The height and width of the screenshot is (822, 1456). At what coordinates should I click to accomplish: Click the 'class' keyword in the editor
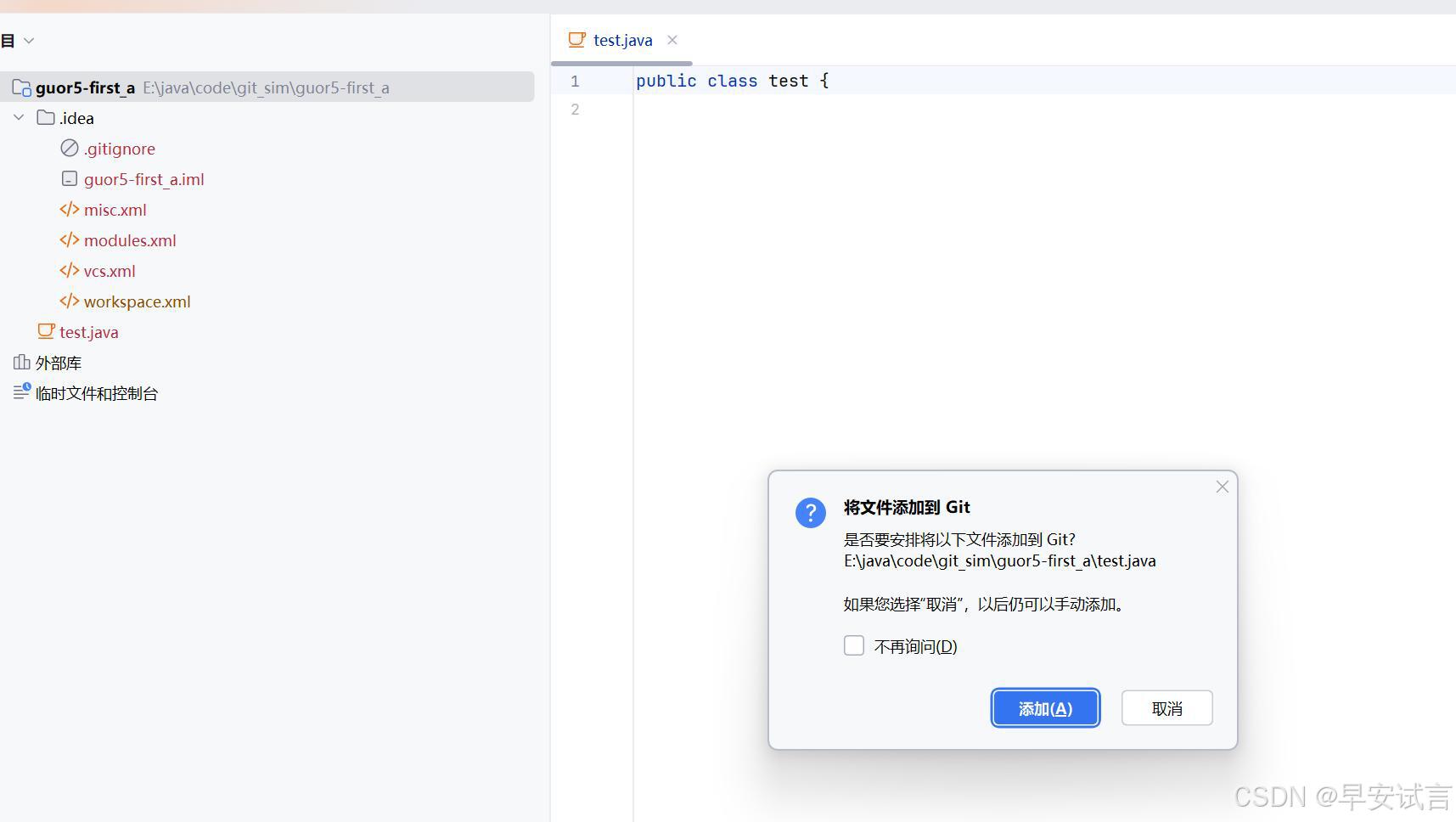tap(732, 81)
